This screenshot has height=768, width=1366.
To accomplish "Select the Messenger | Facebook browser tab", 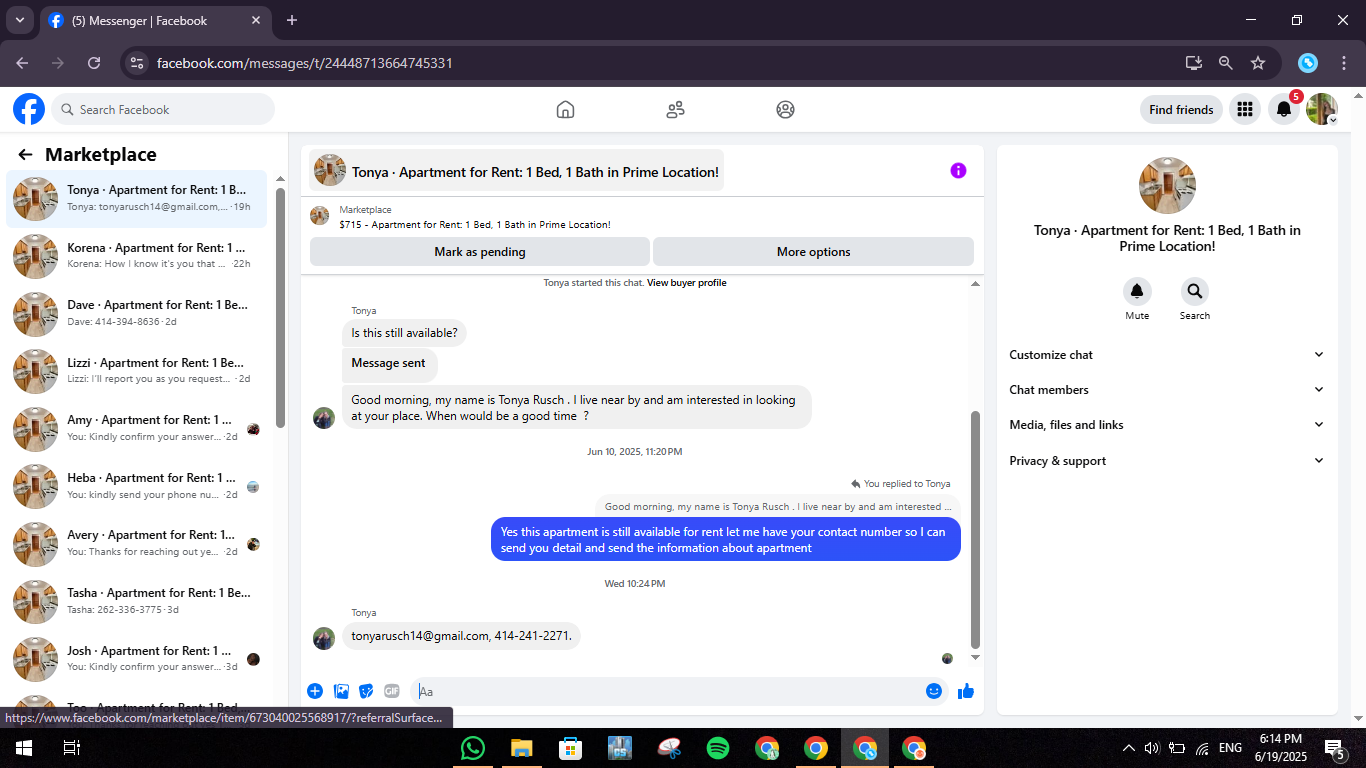I will click(x=155, y=20).
